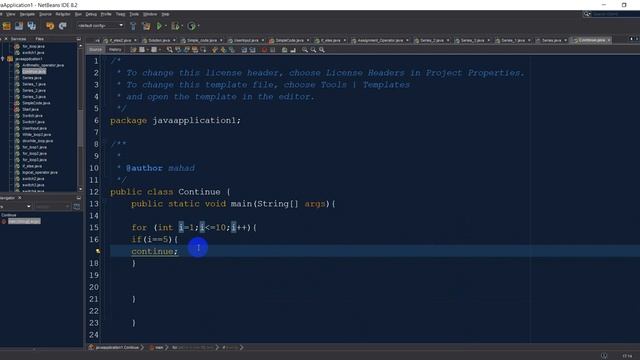
Task: Select the main method in Navigator panel
Action: [24, 221]
